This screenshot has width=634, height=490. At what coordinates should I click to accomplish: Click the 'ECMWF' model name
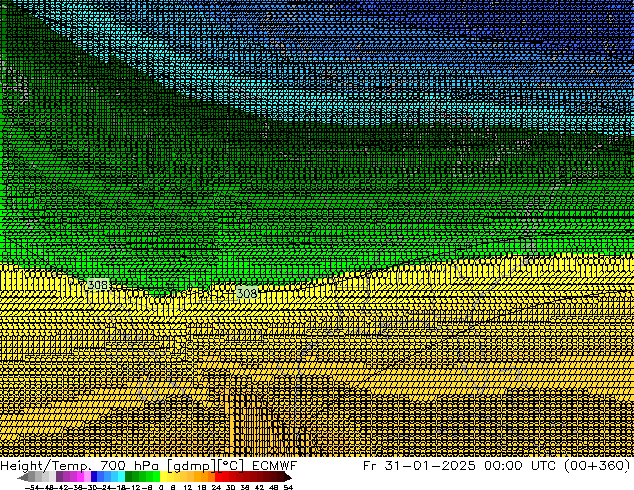pos(274,465)
